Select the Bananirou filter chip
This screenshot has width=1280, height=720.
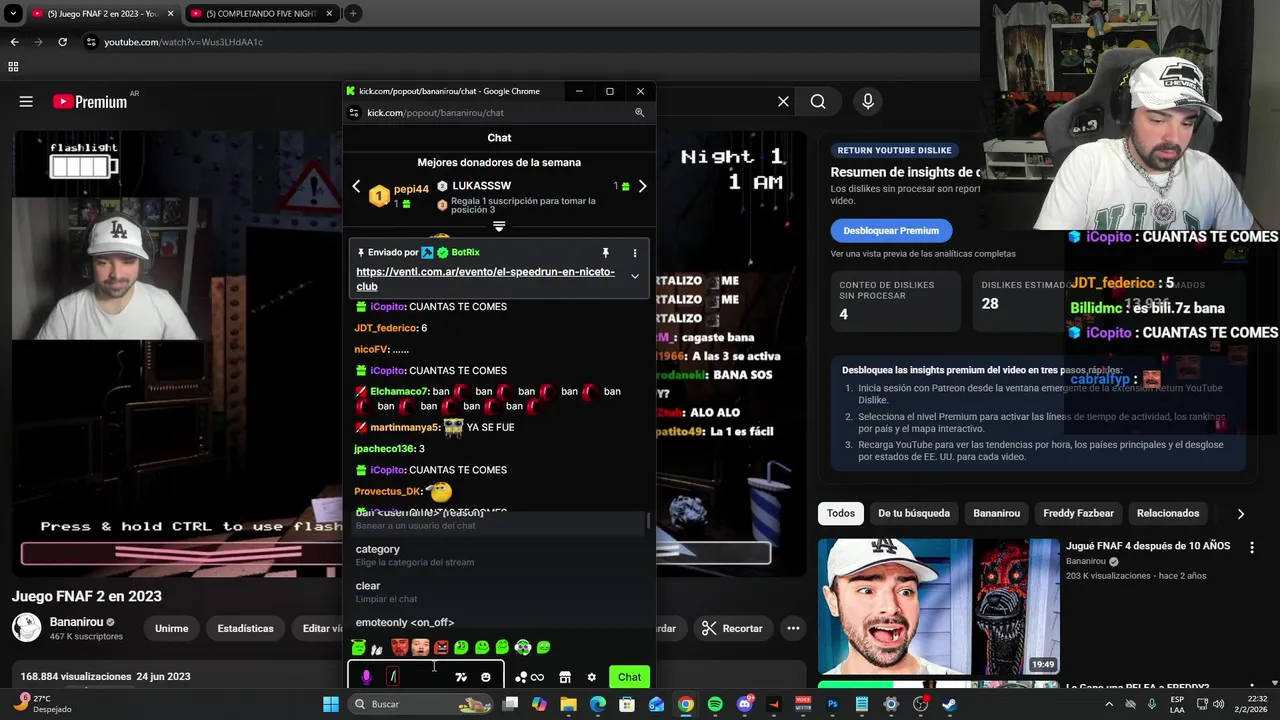tap(997, 513)
